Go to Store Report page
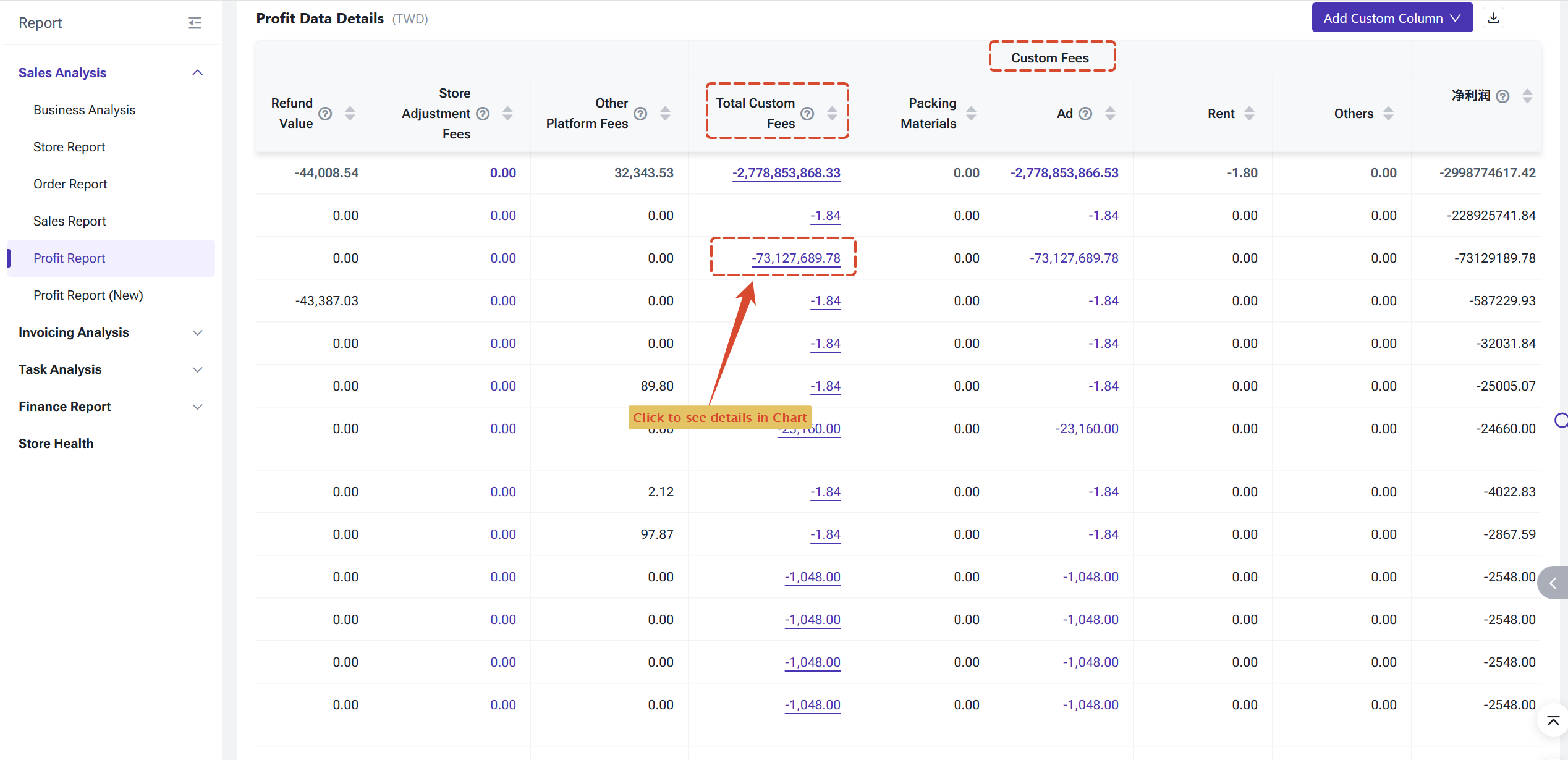1568x760 pixels. [69, 147]
